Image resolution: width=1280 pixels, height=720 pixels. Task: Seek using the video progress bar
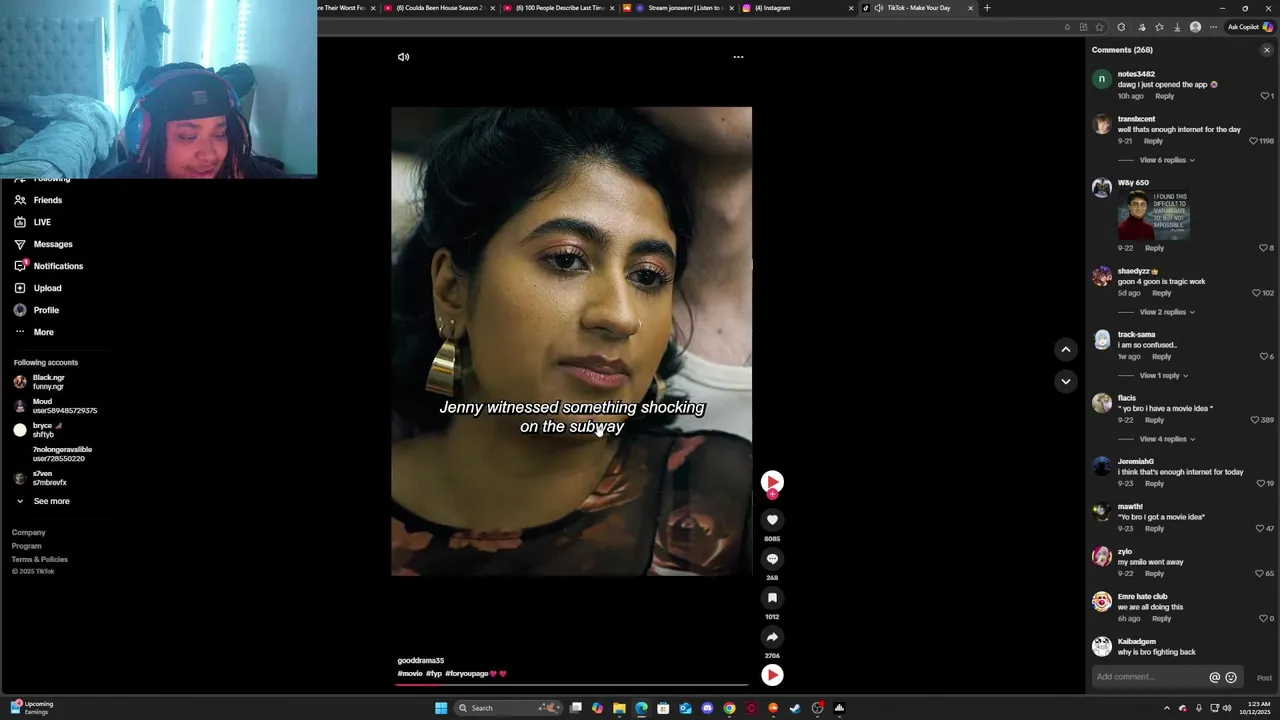click(x=572, y=684)
